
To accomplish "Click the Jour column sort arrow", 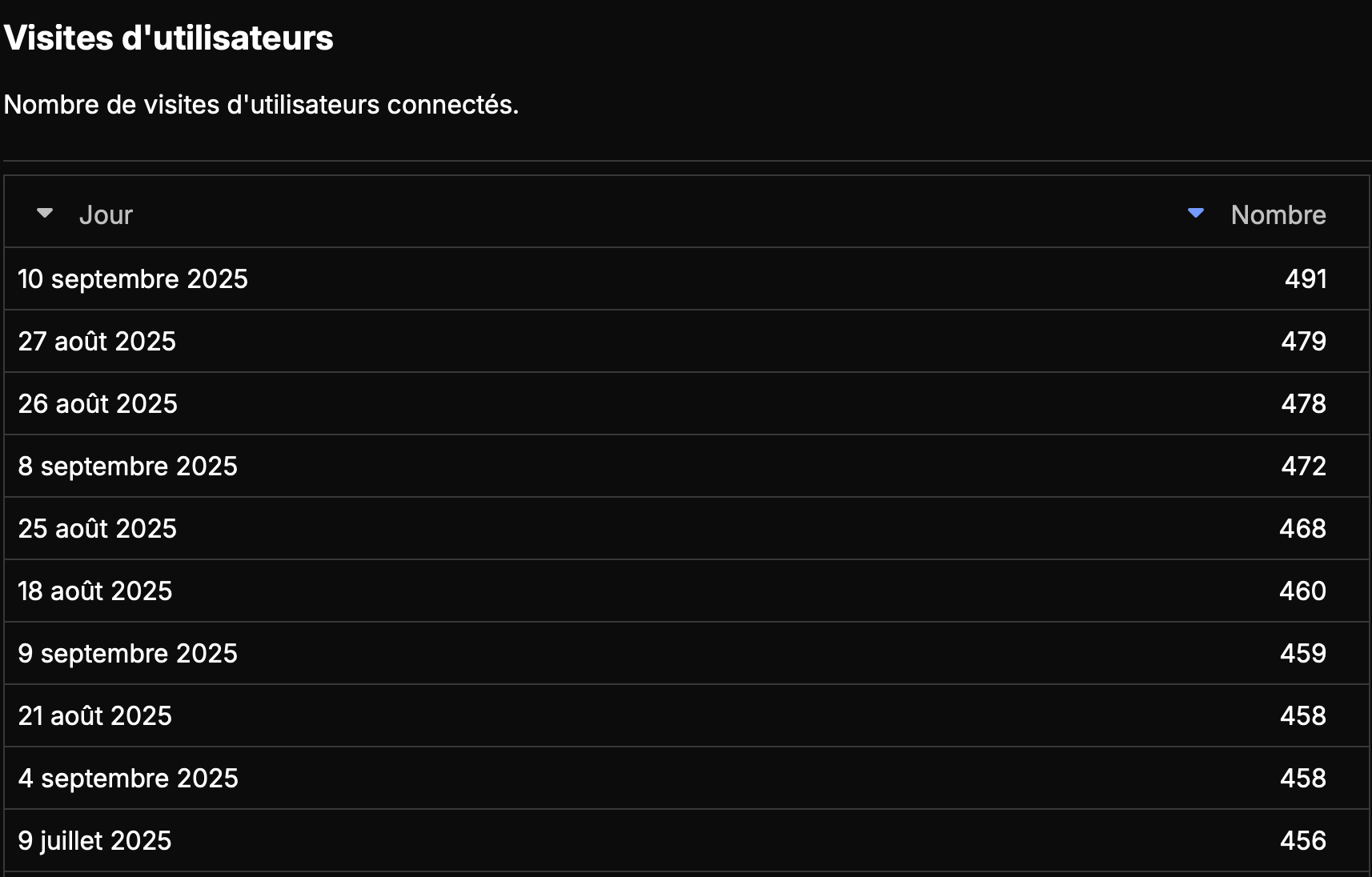I will point(45,213).
